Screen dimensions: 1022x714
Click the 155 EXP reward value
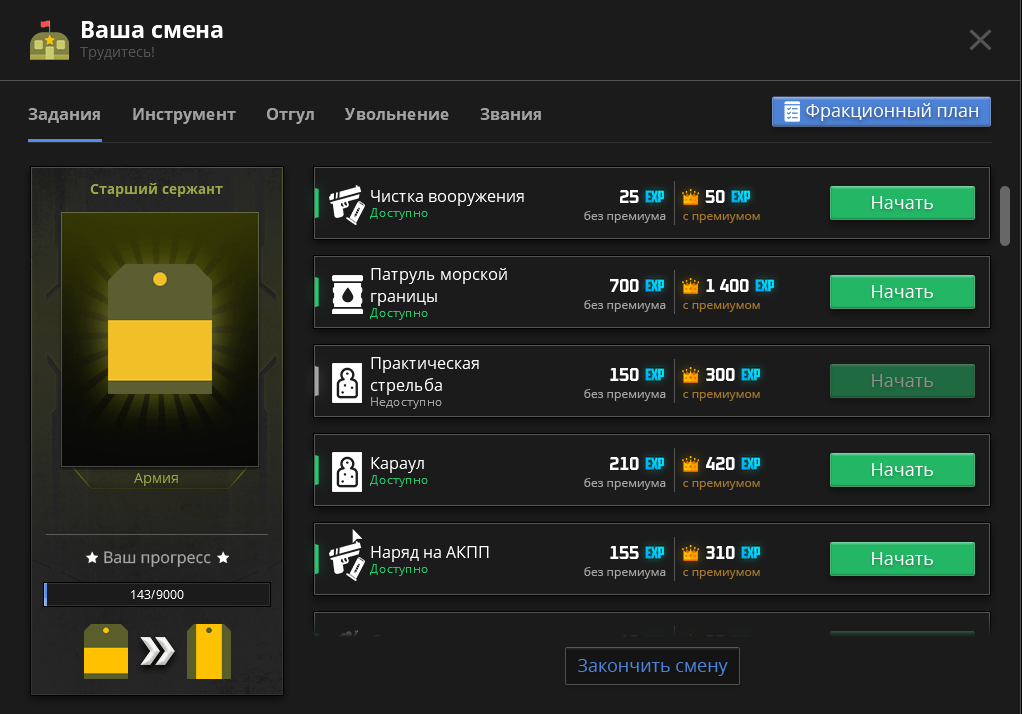637,552
